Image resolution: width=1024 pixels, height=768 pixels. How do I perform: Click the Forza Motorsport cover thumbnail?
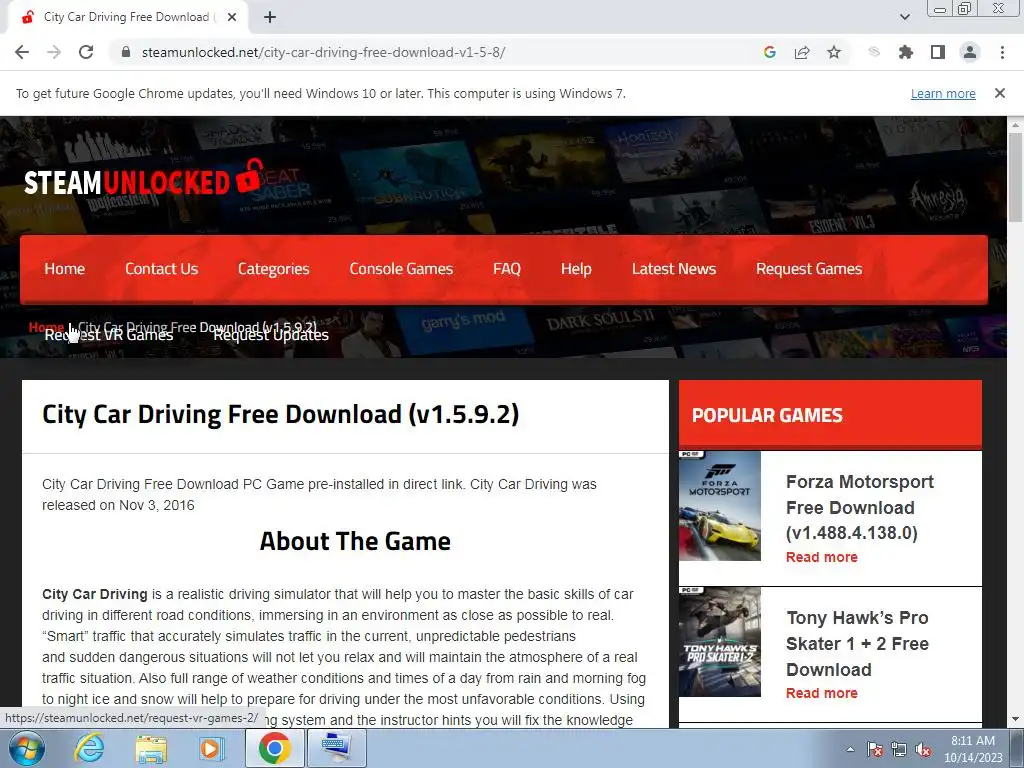pos(720,505)
